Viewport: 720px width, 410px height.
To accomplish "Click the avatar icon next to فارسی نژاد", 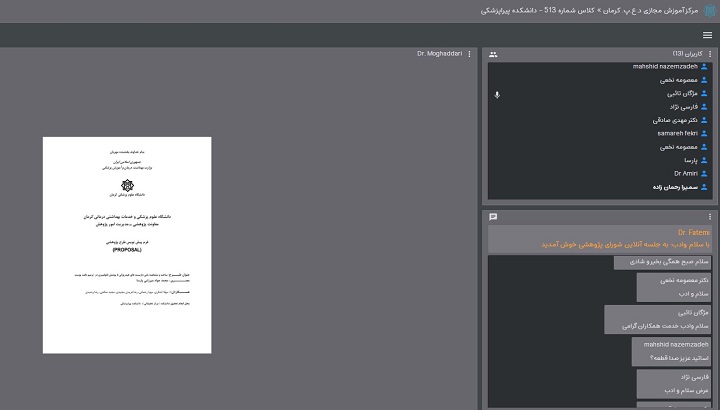I will pyautogui.click(x=704, y=107).
